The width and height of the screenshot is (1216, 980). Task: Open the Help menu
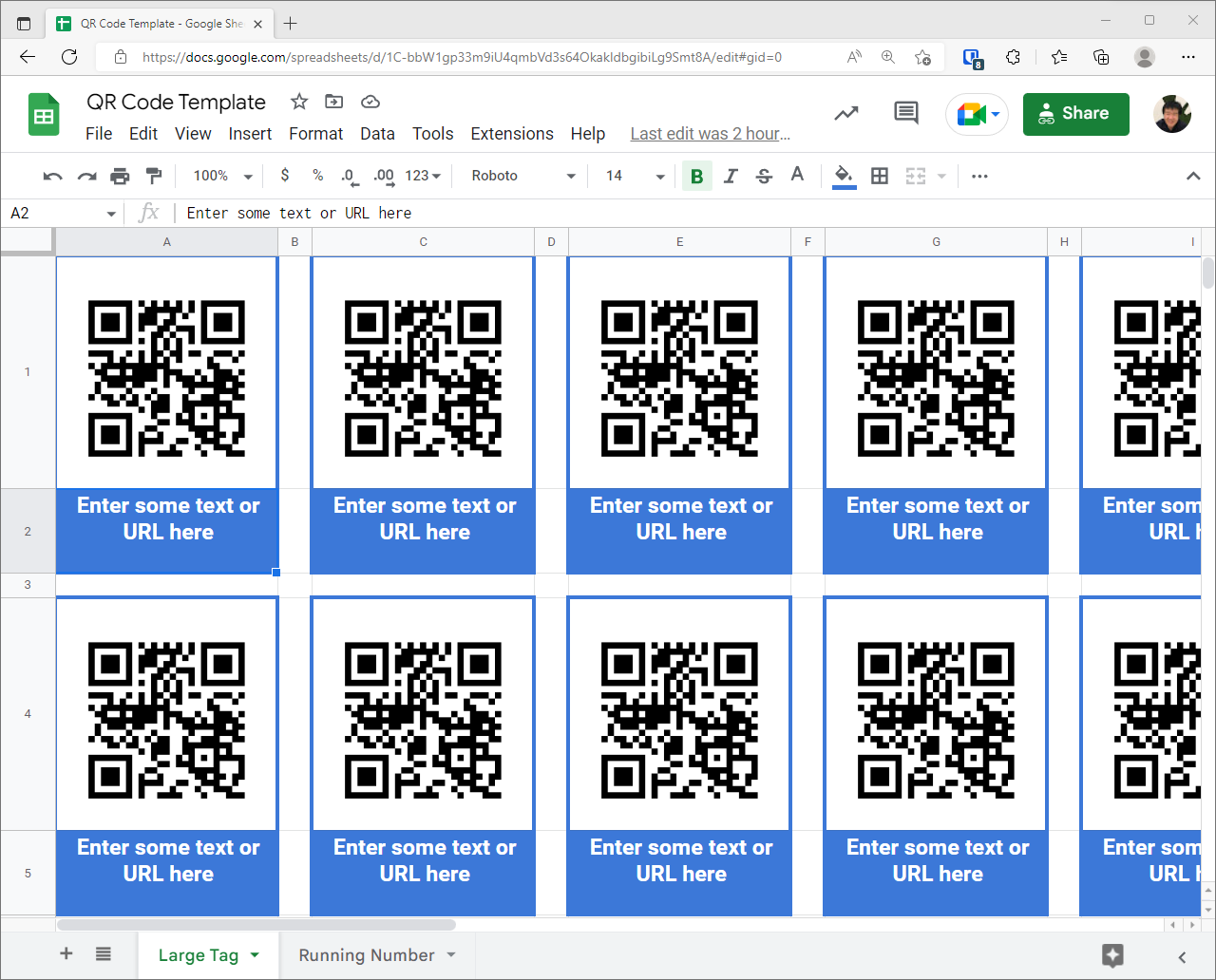(588, 134)
